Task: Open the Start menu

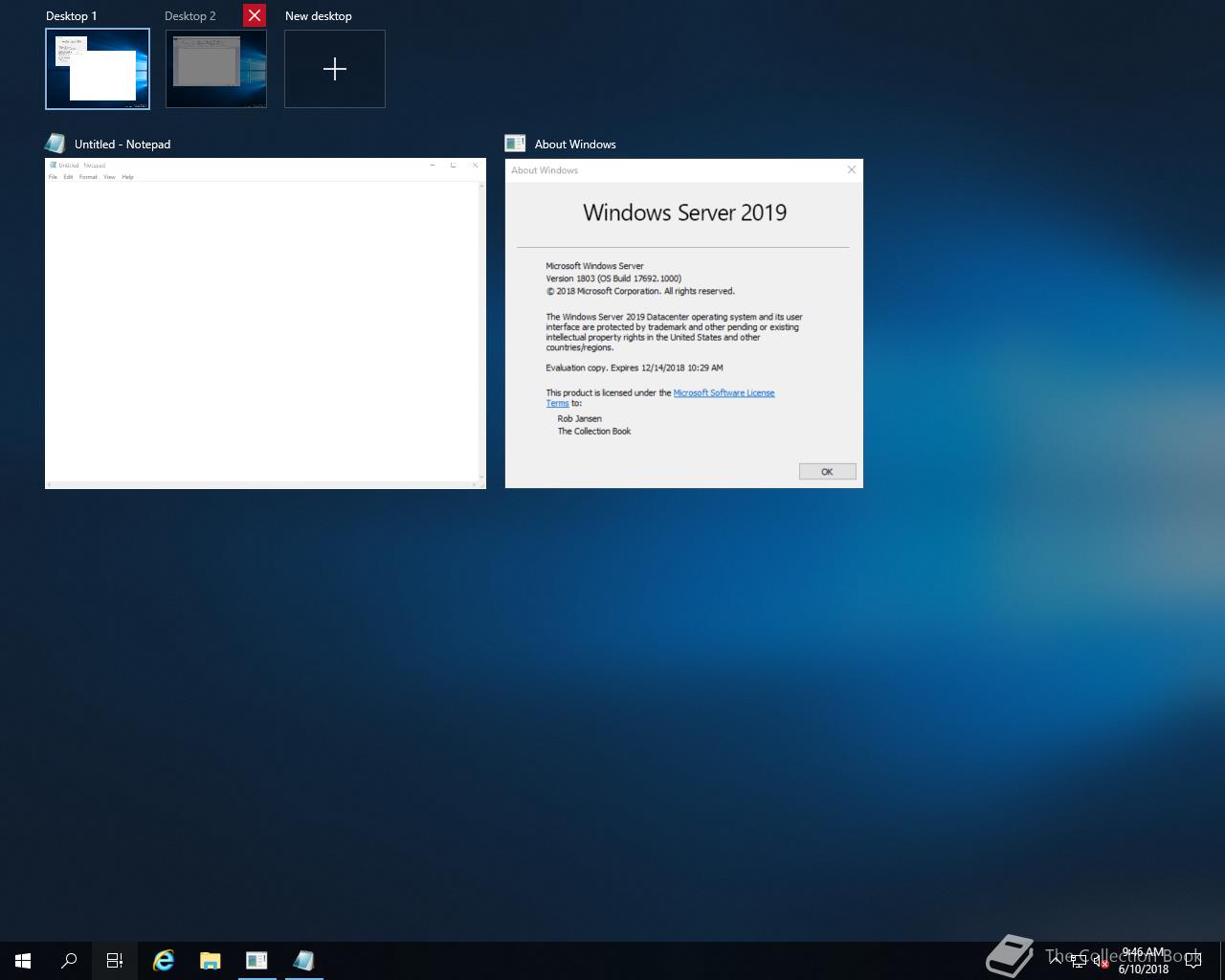Action: (x=23, y=960)
